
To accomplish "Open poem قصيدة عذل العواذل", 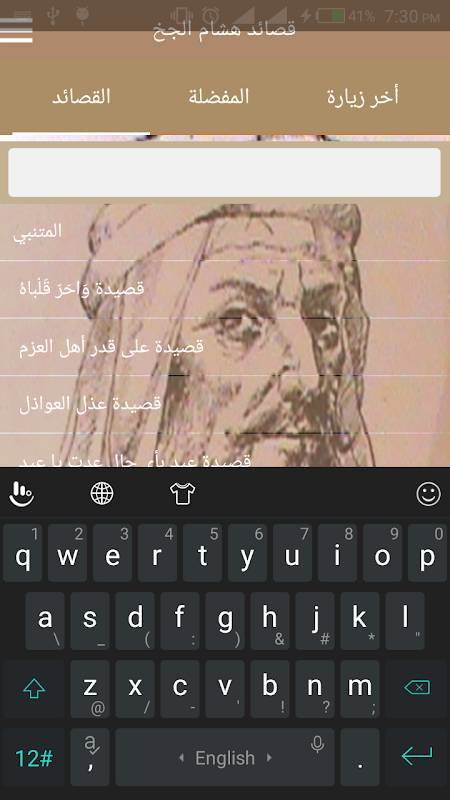I will [x=225, y=405].
